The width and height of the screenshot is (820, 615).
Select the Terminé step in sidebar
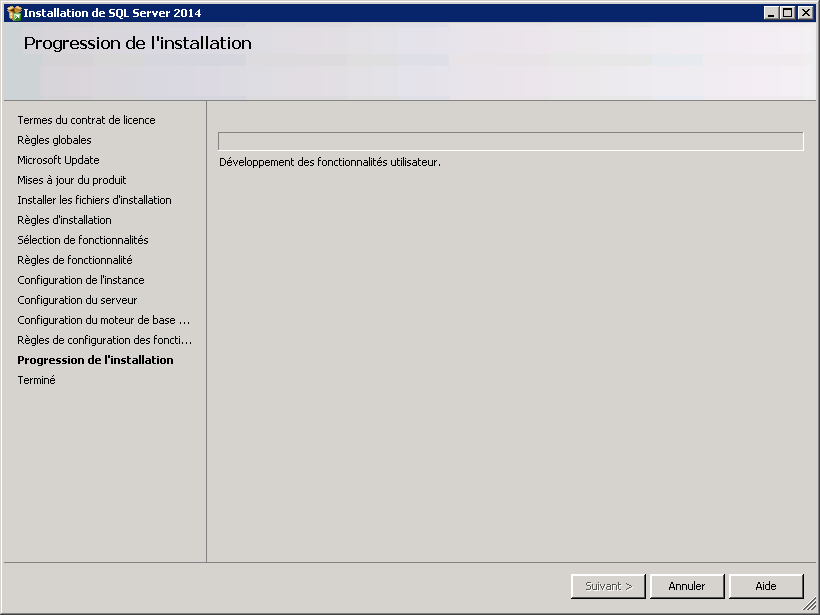(36, 380)
